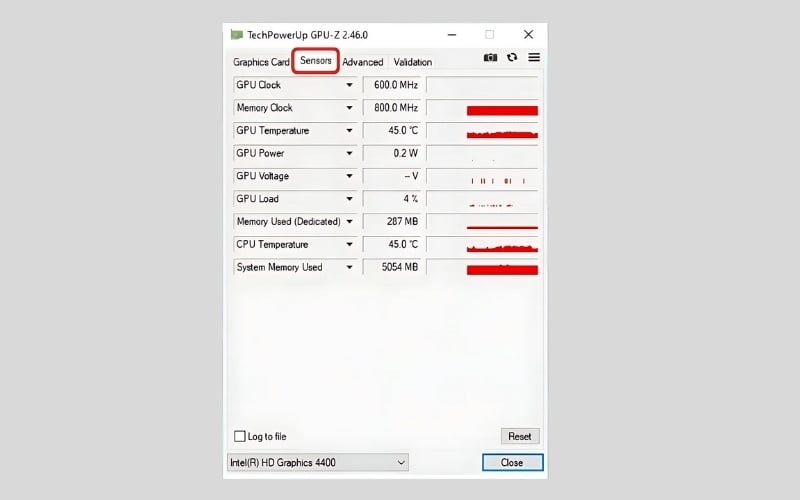Open the GPU Temperature sensor dropdown
Screen dimensions: 800x500
tap(350, 131)
